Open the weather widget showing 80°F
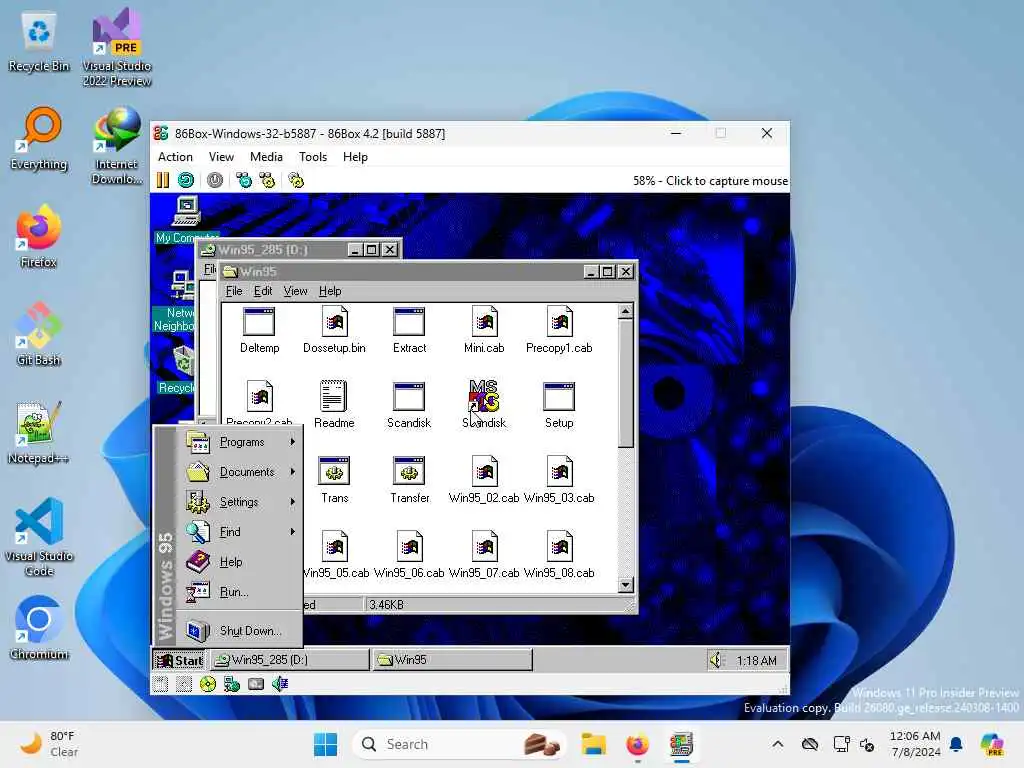Image resolution: width=1024 pixels, height=768 pixels. (x=49, y=744)
